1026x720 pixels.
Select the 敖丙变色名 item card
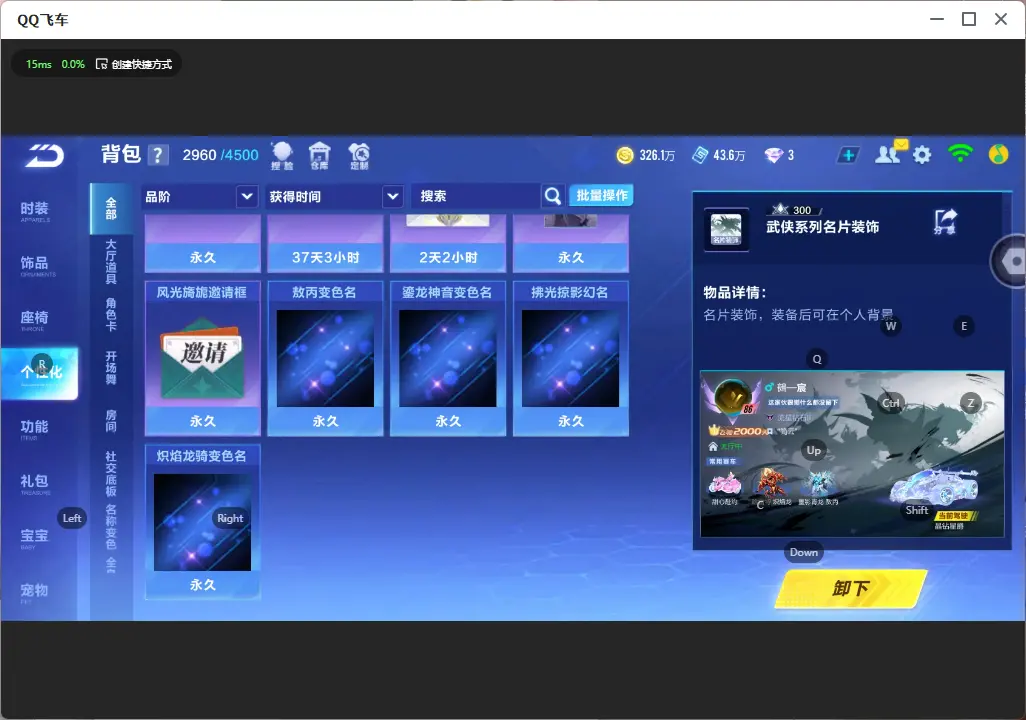[x=325, y=358]
